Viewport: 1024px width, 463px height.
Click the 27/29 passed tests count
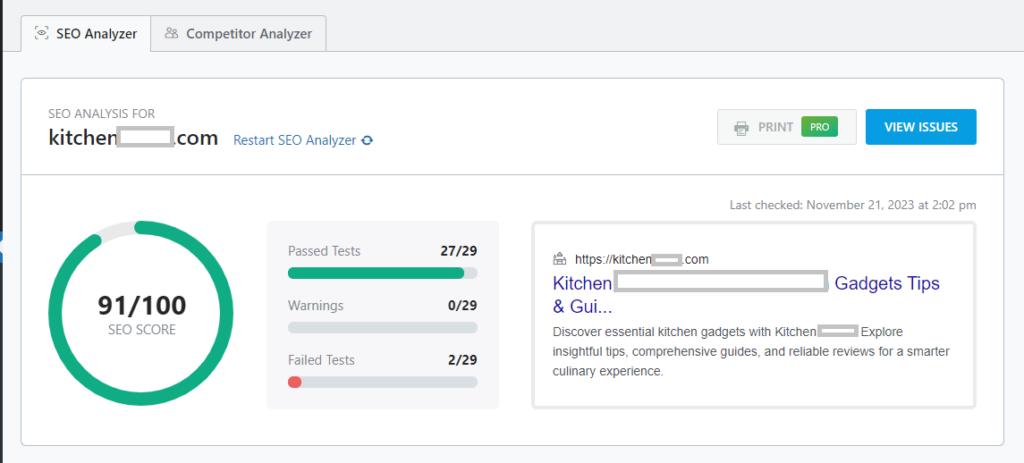coord(458,251)
